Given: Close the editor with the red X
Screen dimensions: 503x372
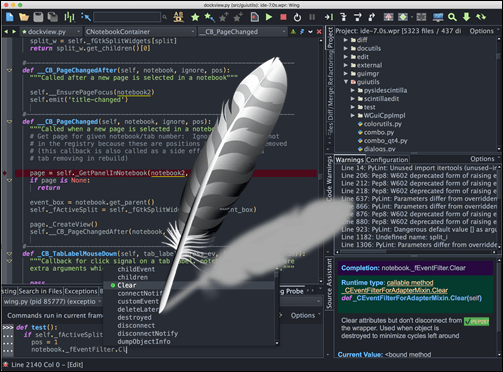Looking at the screenshot, I should (319, 32).
